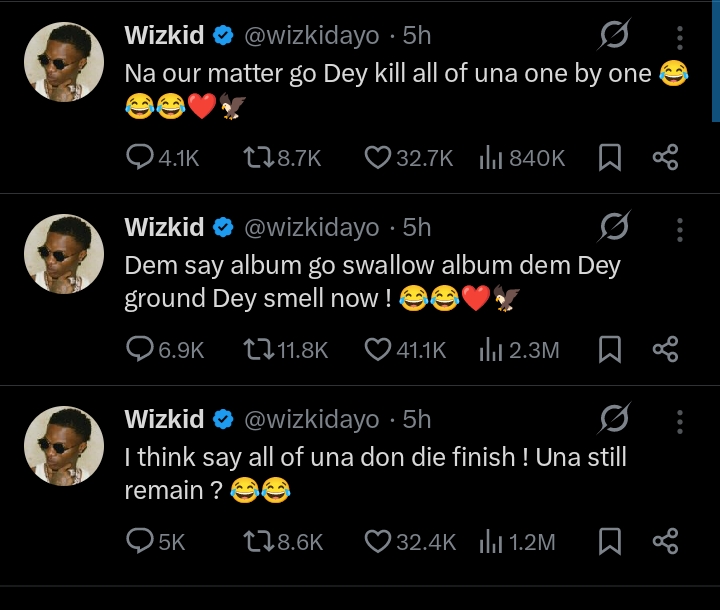Screen dimensions: 720x610
Task: Open more options on first tweet
Action: [x=680, y=38]
